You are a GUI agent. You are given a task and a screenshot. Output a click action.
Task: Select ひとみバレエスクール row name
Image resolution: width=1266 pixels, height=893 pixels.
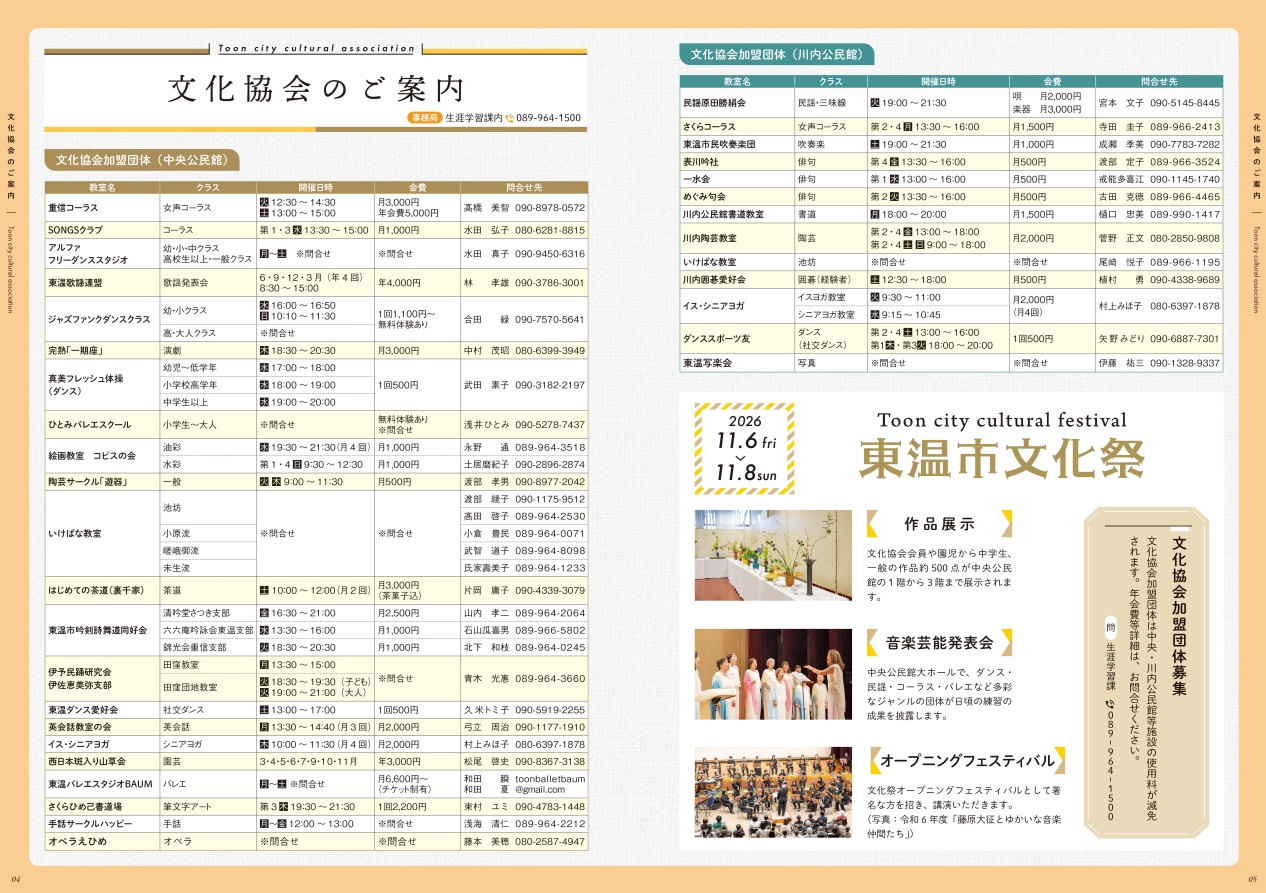(x=90, y=425)
